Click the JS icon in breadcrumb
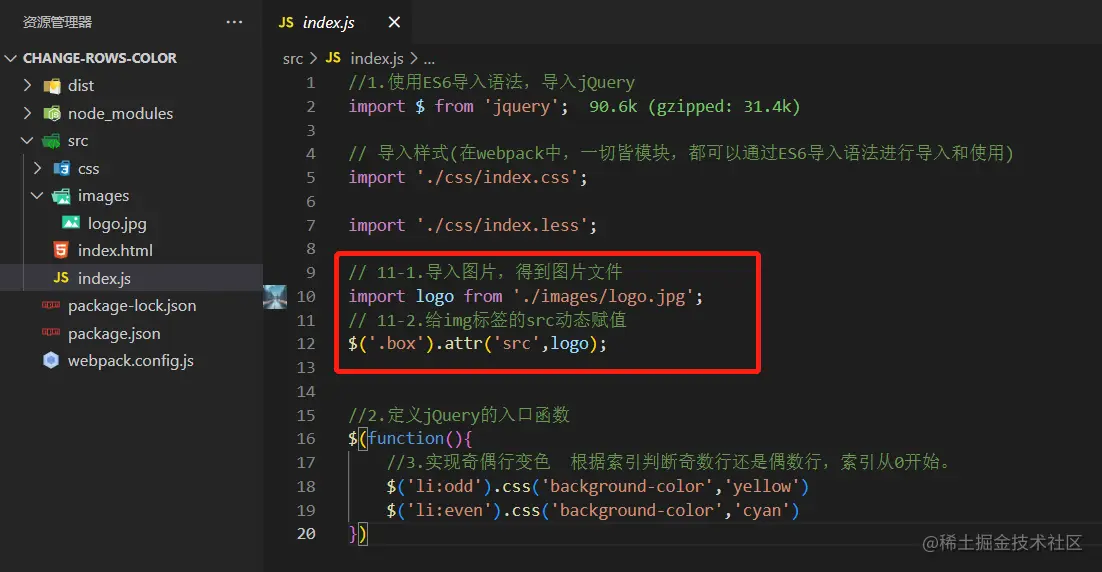1102x572 pixels. (333, 58)
